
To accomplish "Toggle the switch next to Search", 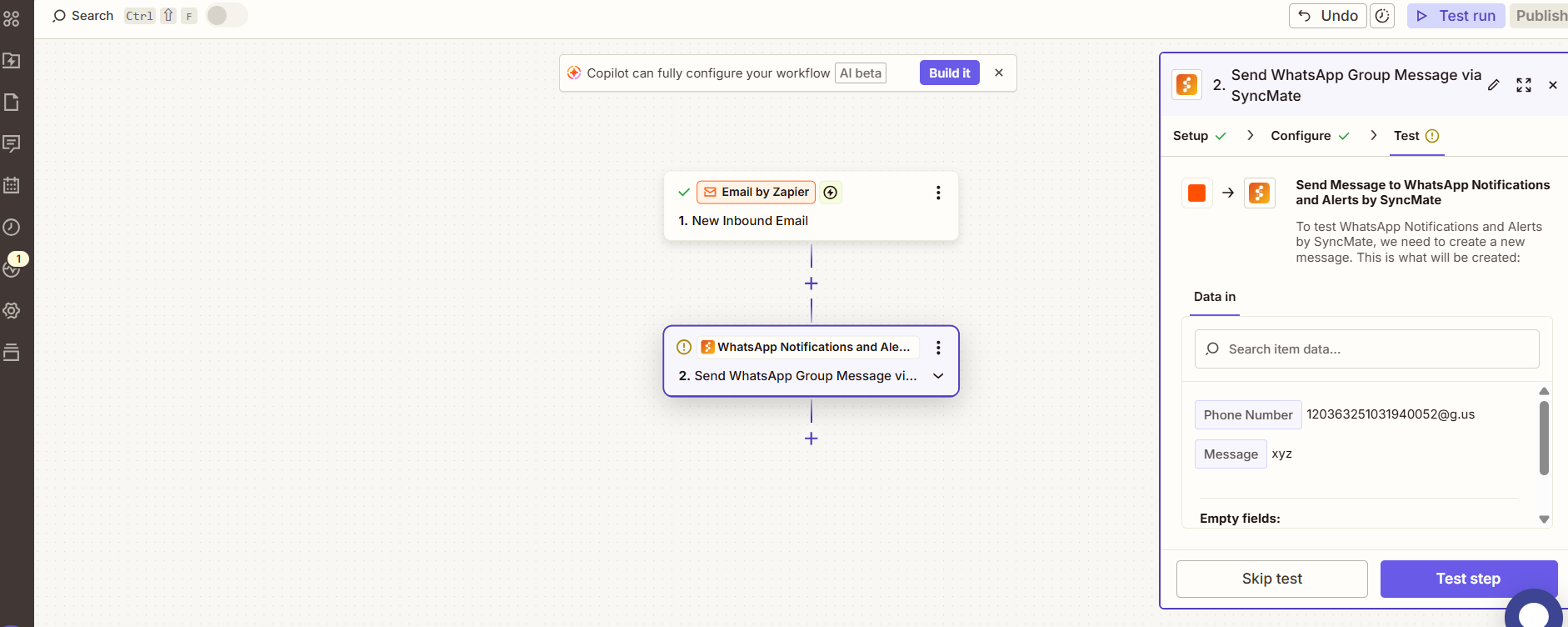I will (x=226, y=16).
